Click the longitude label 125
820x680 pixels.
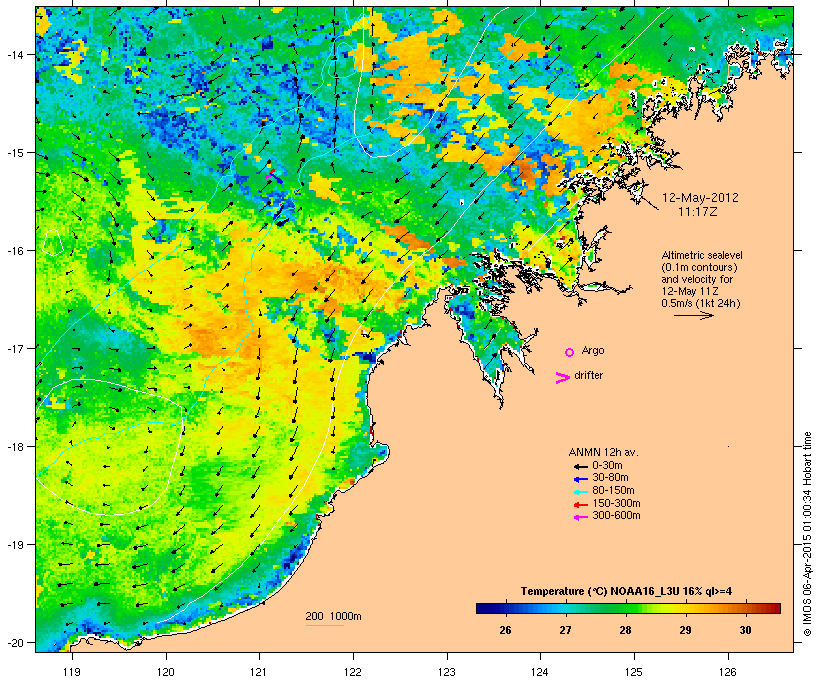[x=634, y=672]
